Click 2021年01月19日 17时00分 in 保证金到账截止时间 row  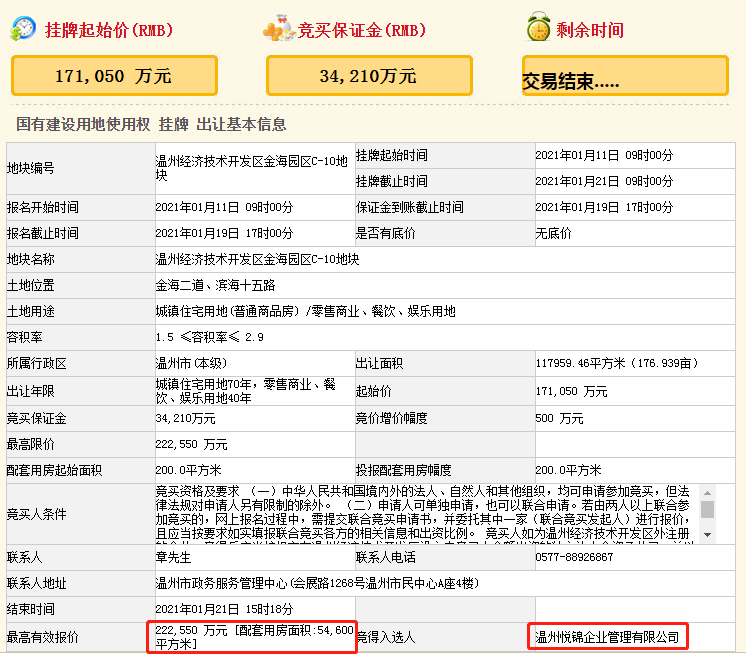pyautogui.click(x=604, y=207)
